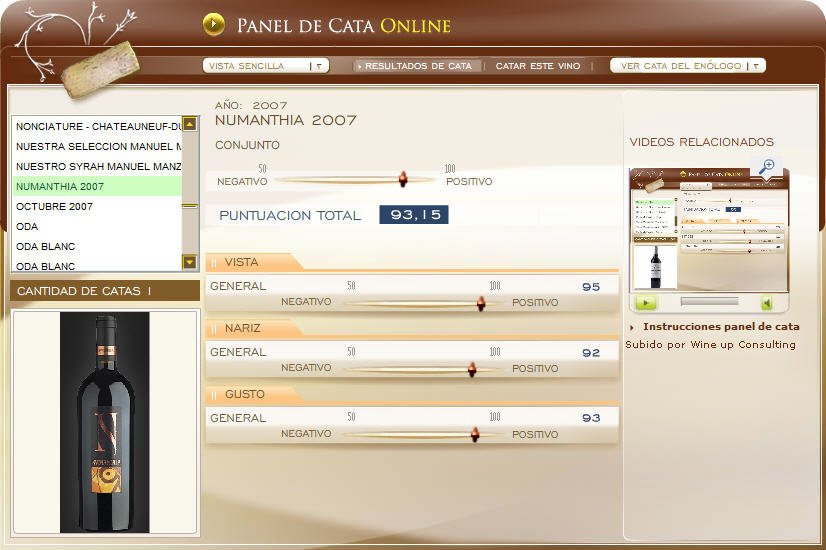This screenshot has width=826, height=550.
Task: Switch to Resultados de Cata tab
Action: coord(418,66)
